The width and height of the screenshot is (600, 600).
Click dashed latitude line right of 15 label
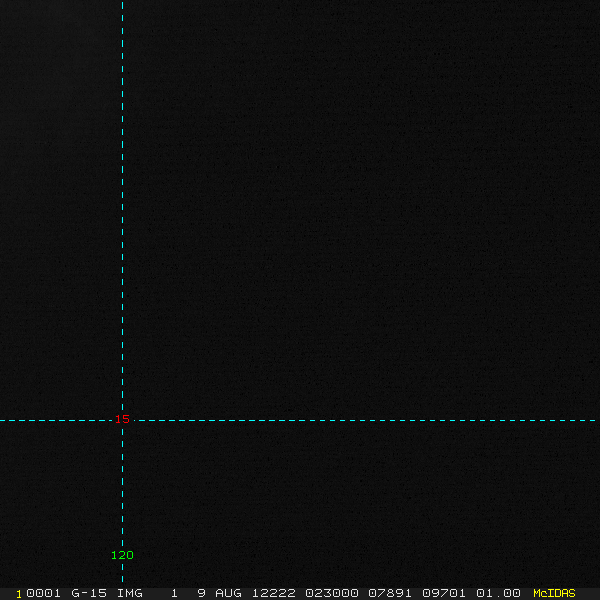(367, 421)
